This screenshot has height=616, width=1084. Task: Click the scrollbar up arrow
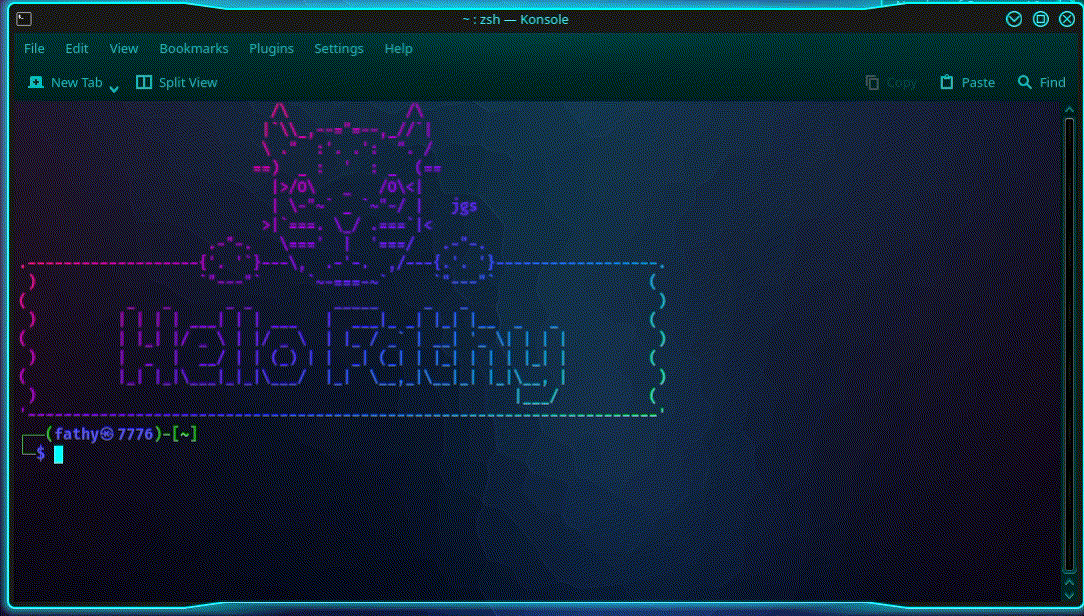click(x=1069, y=110)
